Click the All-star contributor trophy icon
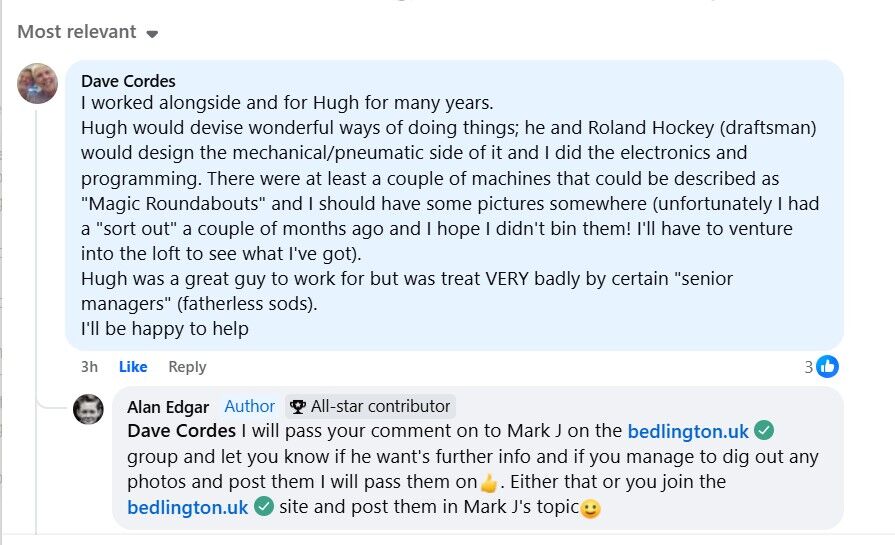The width and height of the screenshot is (895, 545). tap(298, 407)
